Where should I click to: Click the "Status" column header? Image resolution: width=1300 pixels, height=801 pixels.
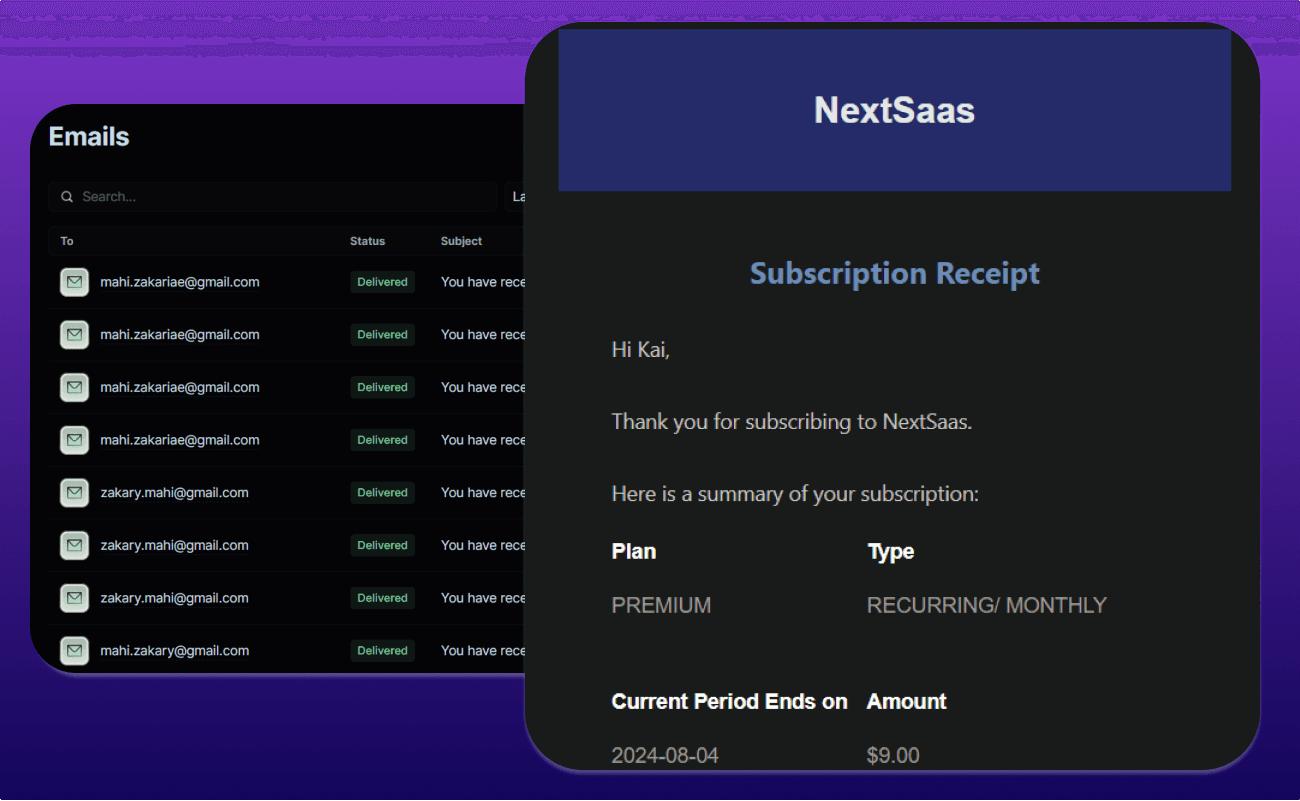pyautogui.click(x=367, y=241)
